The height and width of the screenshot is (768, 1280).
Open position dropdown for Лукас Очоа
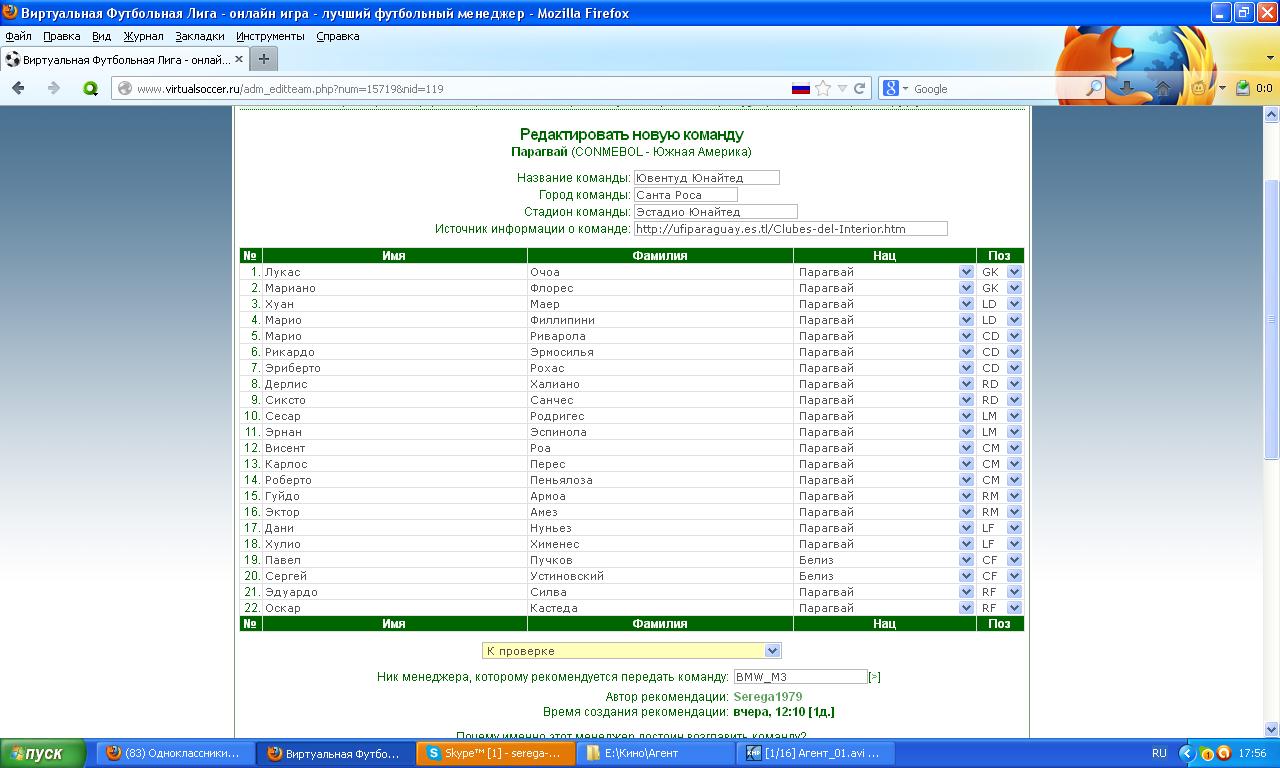(x=1014, y=272)
